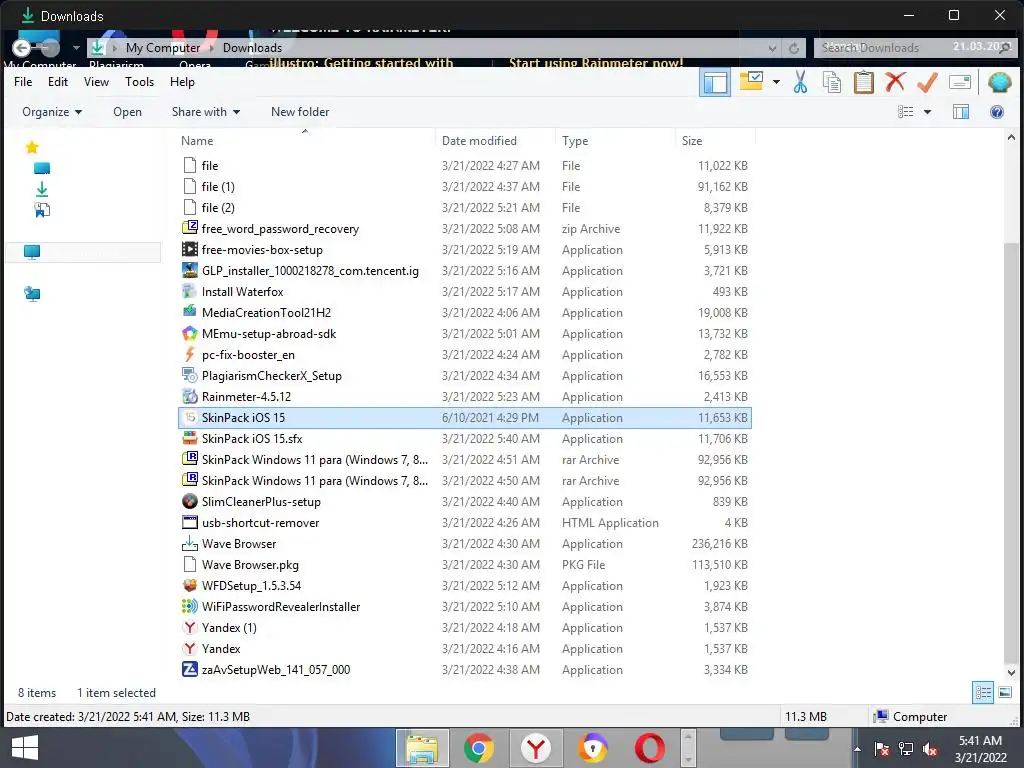Click the Rename toolbar icon
The image size is (1024, 768).
click(x=959, y=82)
